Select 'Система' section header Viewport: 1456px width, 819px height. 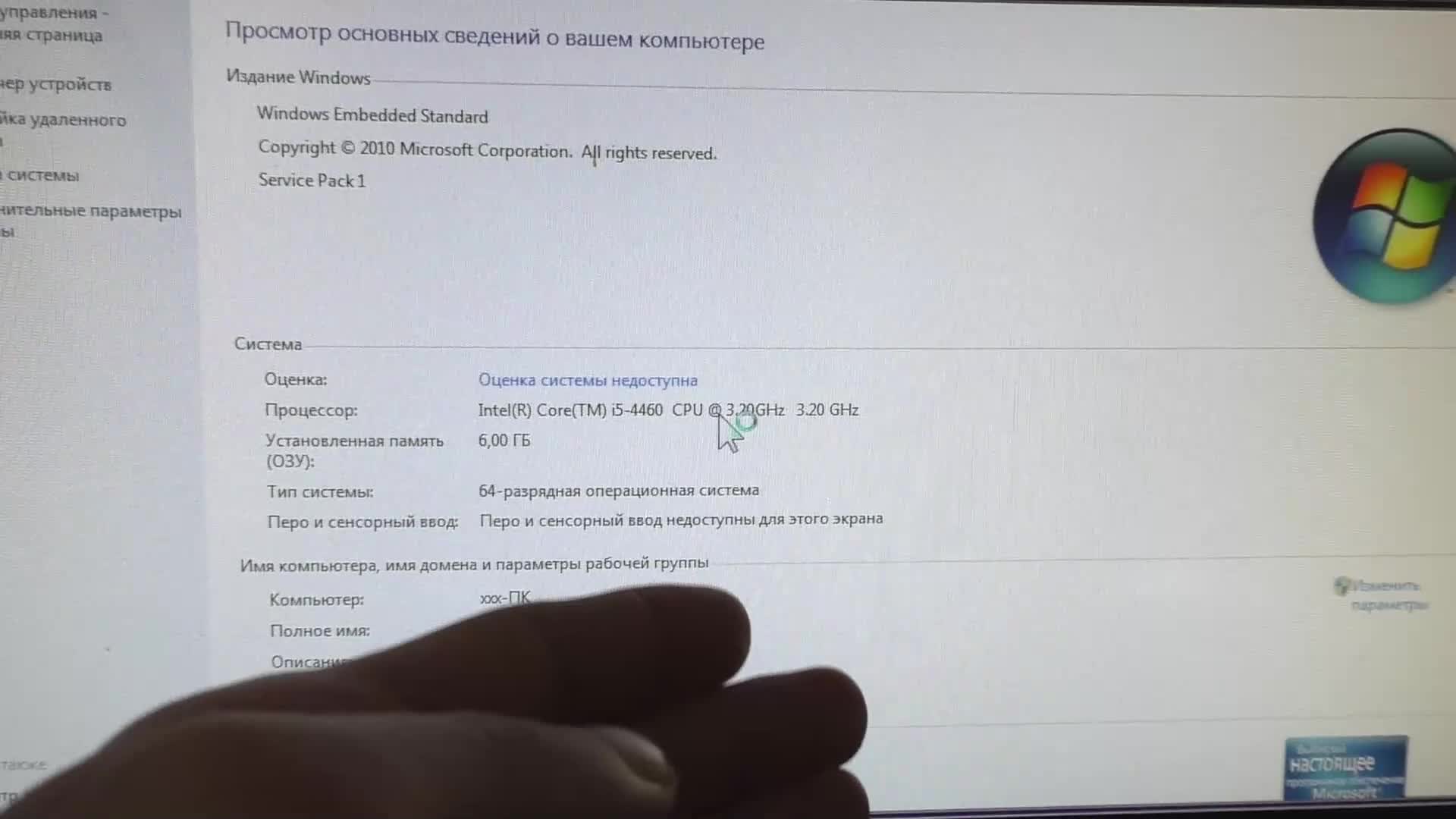click(266, 344)
